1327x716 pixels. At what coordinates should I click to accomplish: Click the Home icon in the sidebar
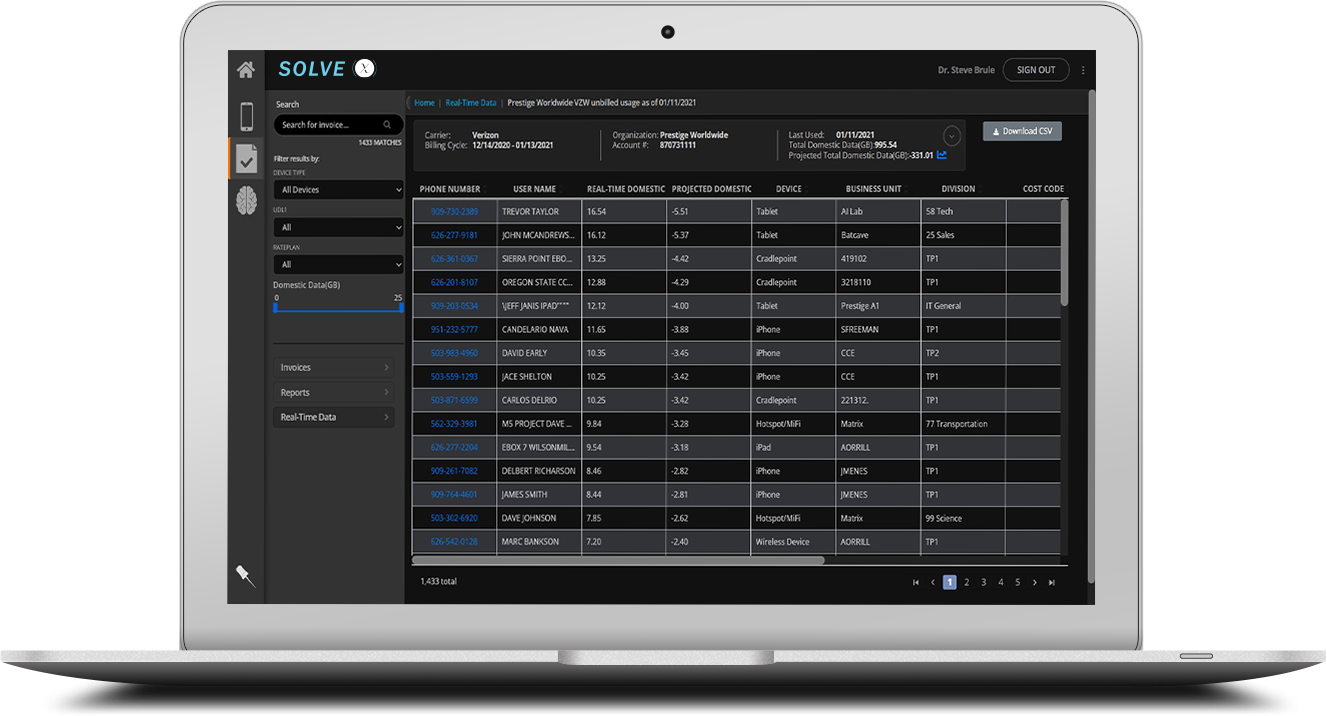[x=245, y=70]
